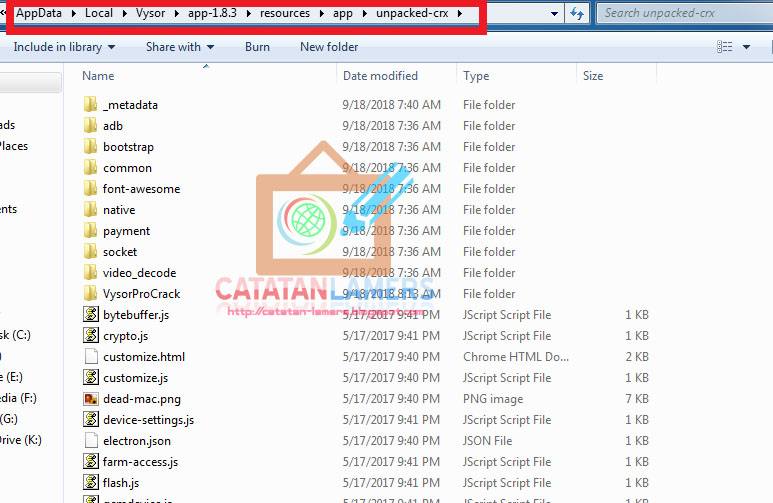Image resolution: width=773 pixels, height=503 pixels.
Task: Go to Vysor in the breadcrumb
Action: 151,13
